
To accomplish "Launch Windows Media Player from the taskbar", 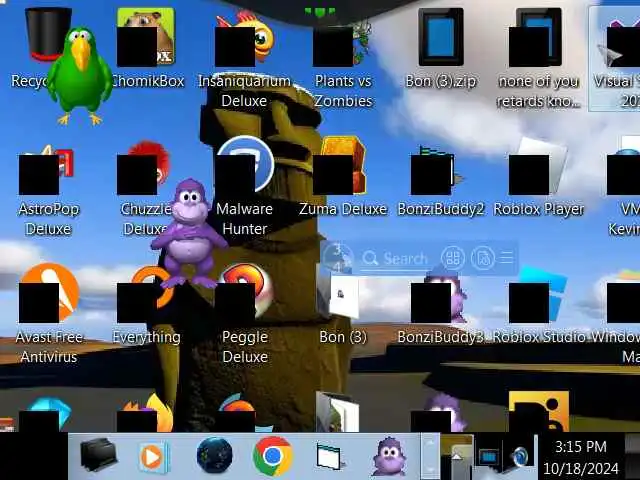I will [x=153, y=457].
